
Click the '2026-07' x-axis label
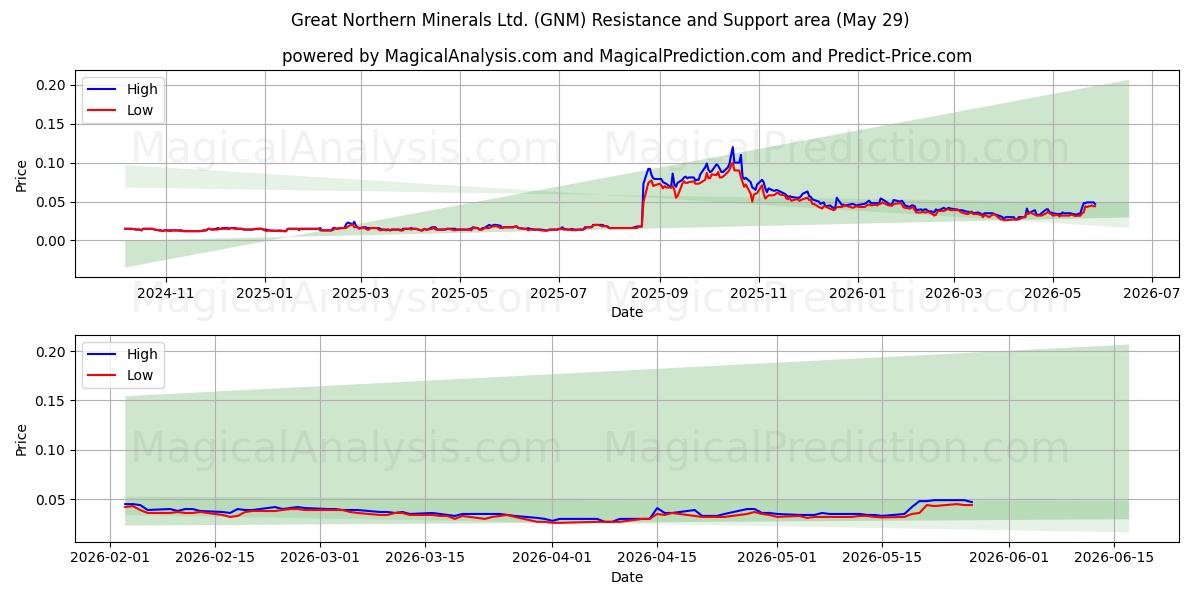1152,293
